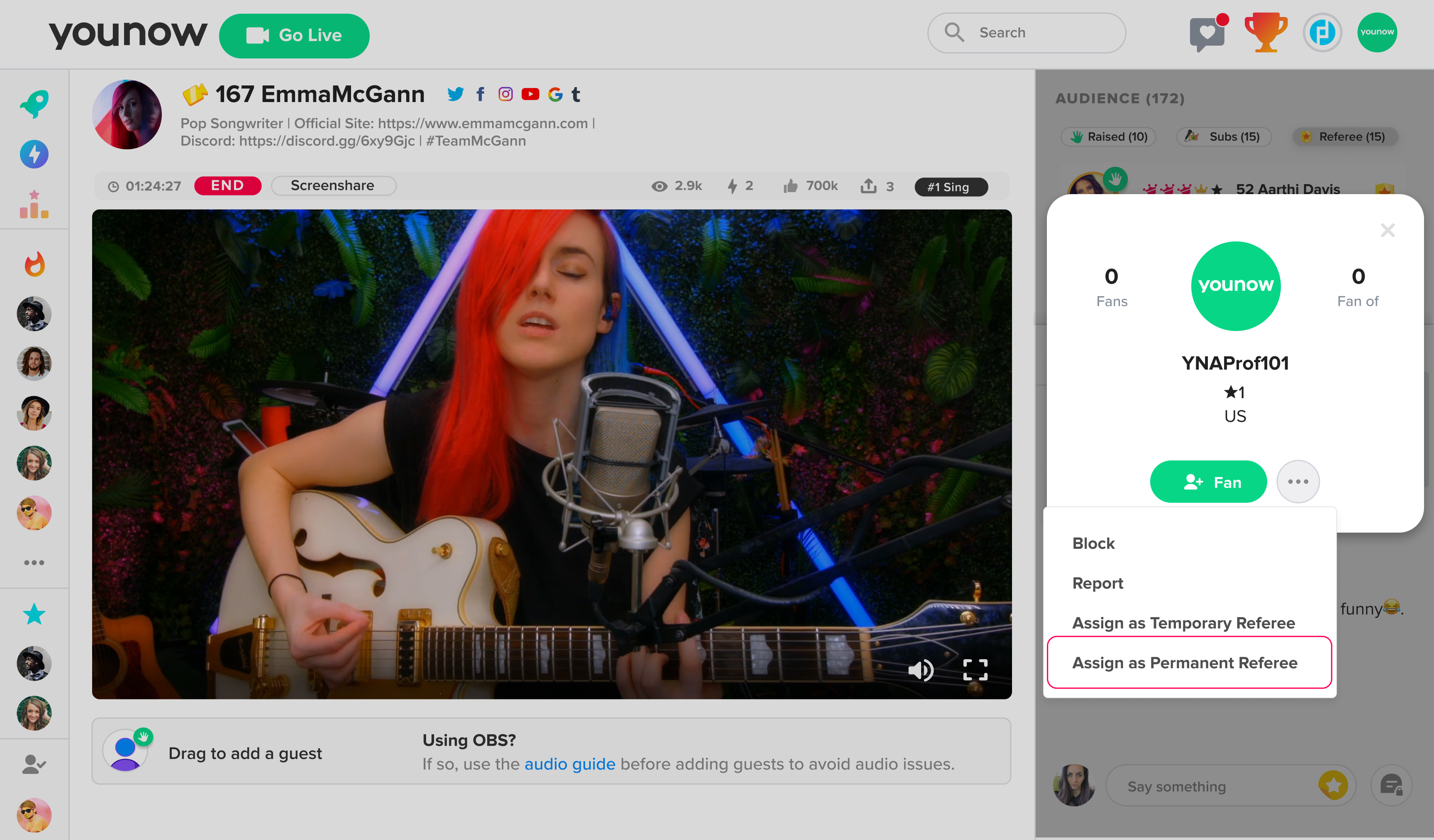Open EmmaMcGann's Instagram icon

click(x=505, y=95)
